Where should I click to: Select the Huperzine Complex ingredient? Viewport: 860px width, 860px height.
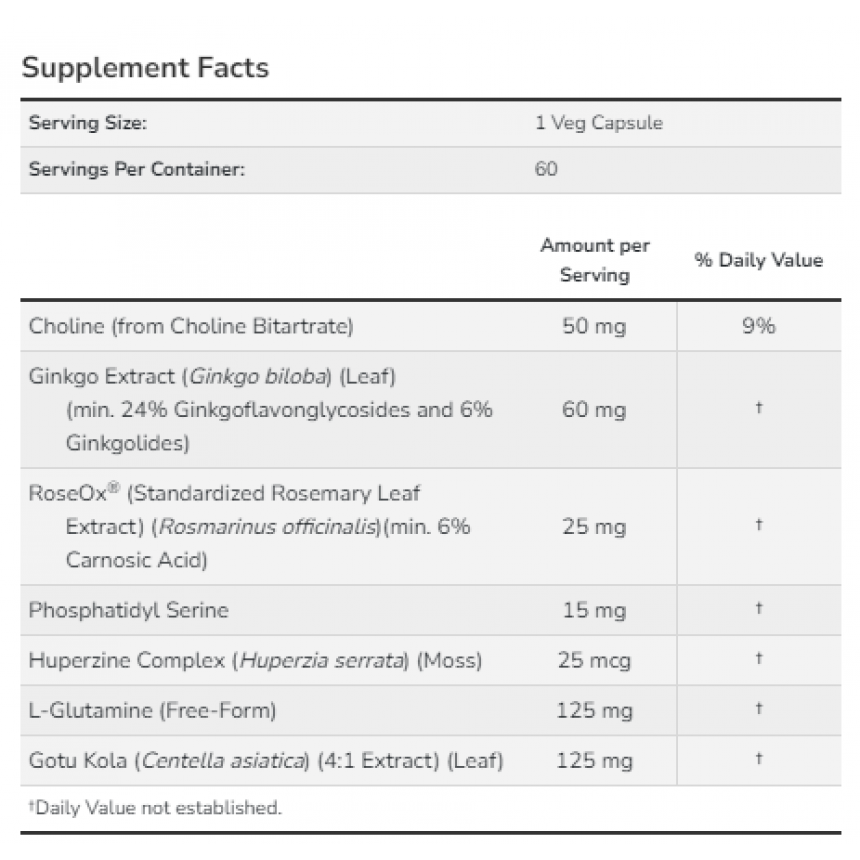tap(255, 660)
